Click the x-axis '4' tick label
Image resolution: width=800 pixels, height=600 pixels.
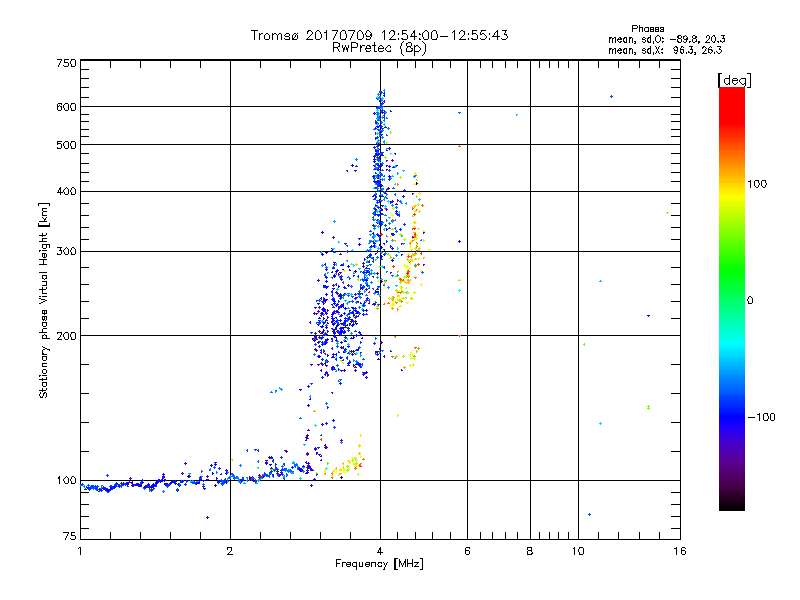(x=380, y=551)
